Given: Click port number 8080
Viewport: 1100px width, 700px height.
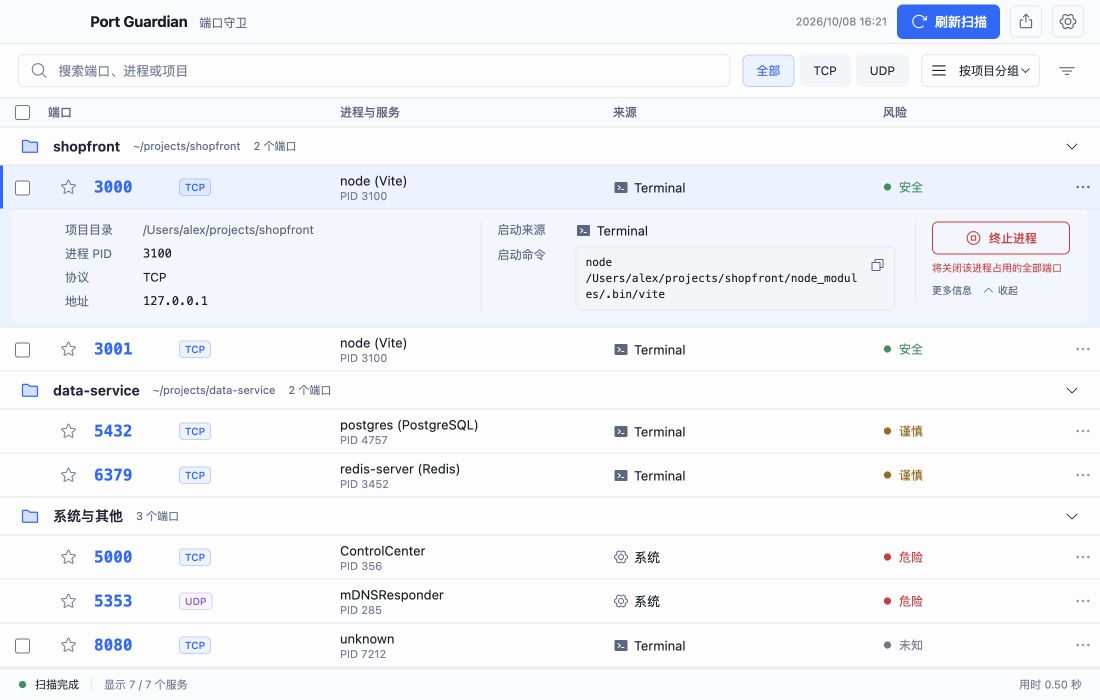Looking at the screenshot, I should pos(113,645).
